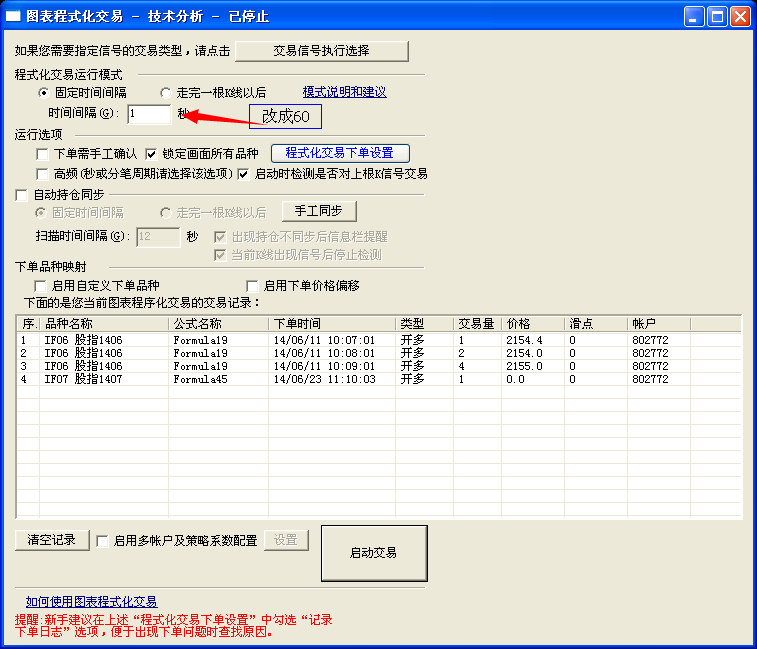757x649 pixels.
Task: Open 交易信号执行选择 button
Action: 322,51
